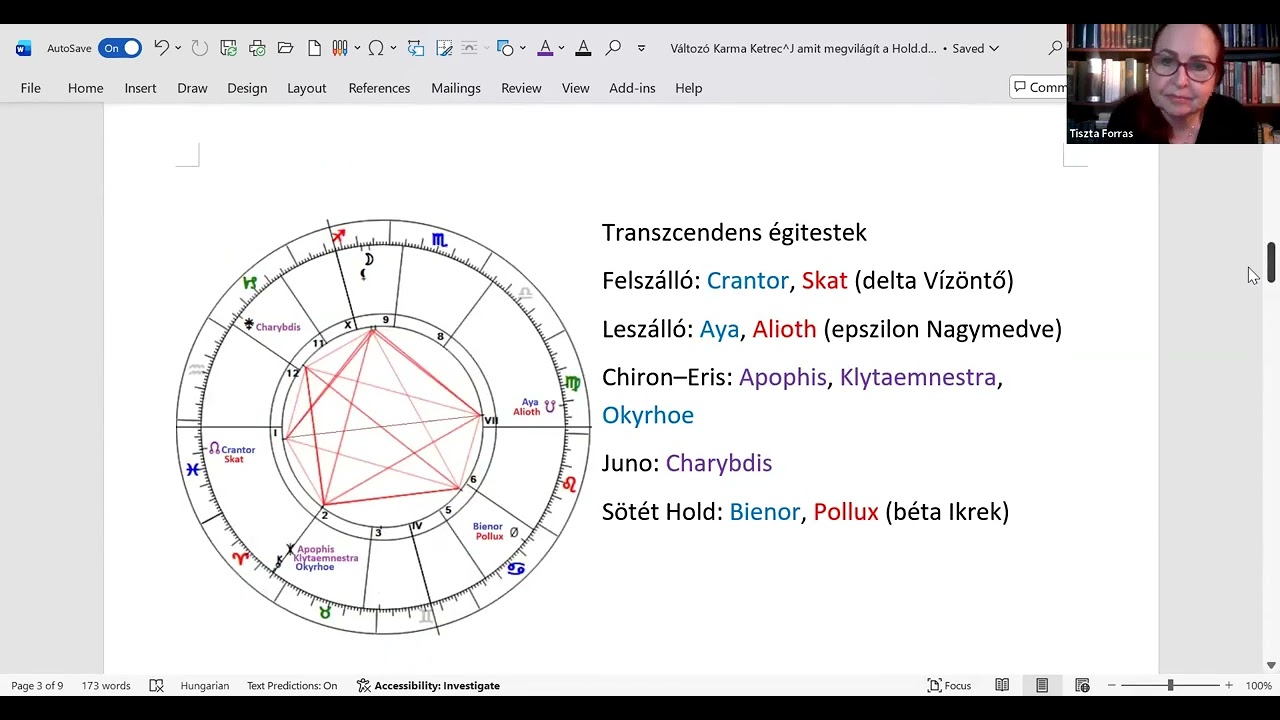Open the Layout ribbon tab
The image size is (1280, 720).
[x=307, y=88]
